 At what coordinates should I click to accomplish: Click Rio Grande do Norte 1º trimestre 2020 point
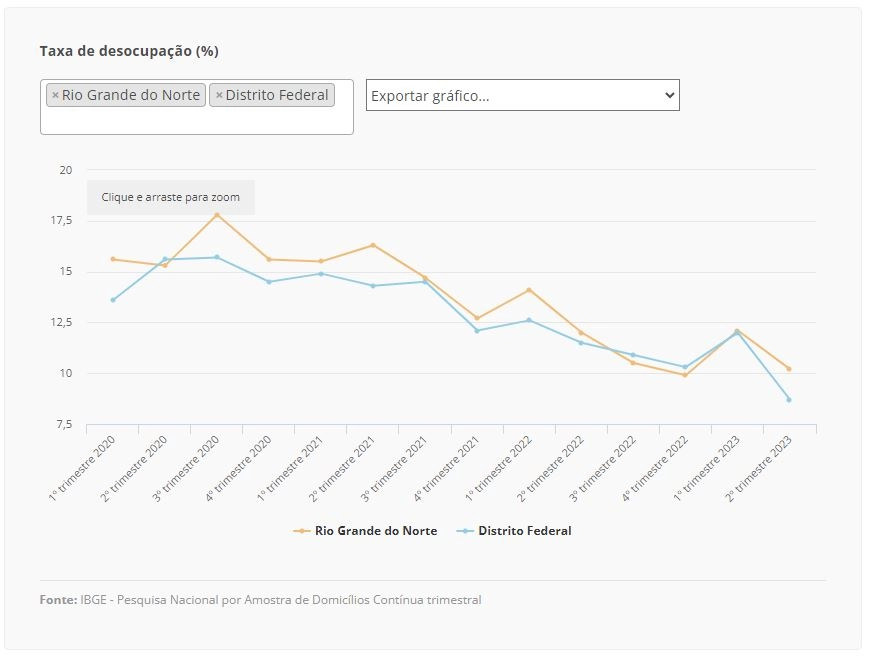pyautogui.click(x=113, y=259)
